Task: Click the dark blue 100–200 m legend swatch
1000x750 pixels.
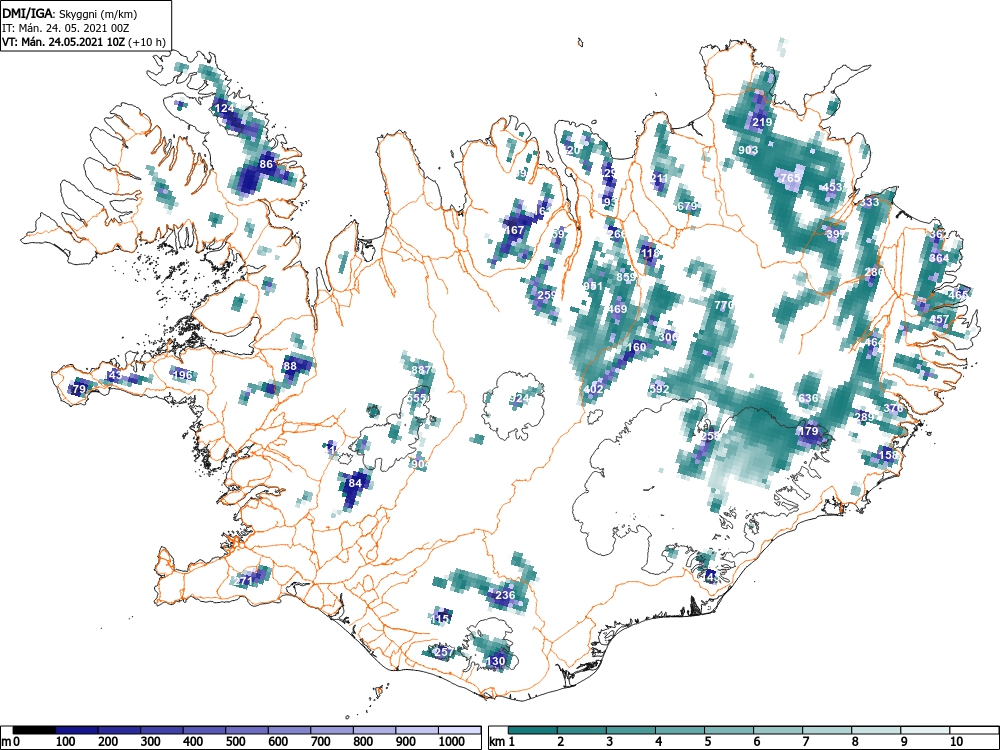Action: (x=77, y=730)
